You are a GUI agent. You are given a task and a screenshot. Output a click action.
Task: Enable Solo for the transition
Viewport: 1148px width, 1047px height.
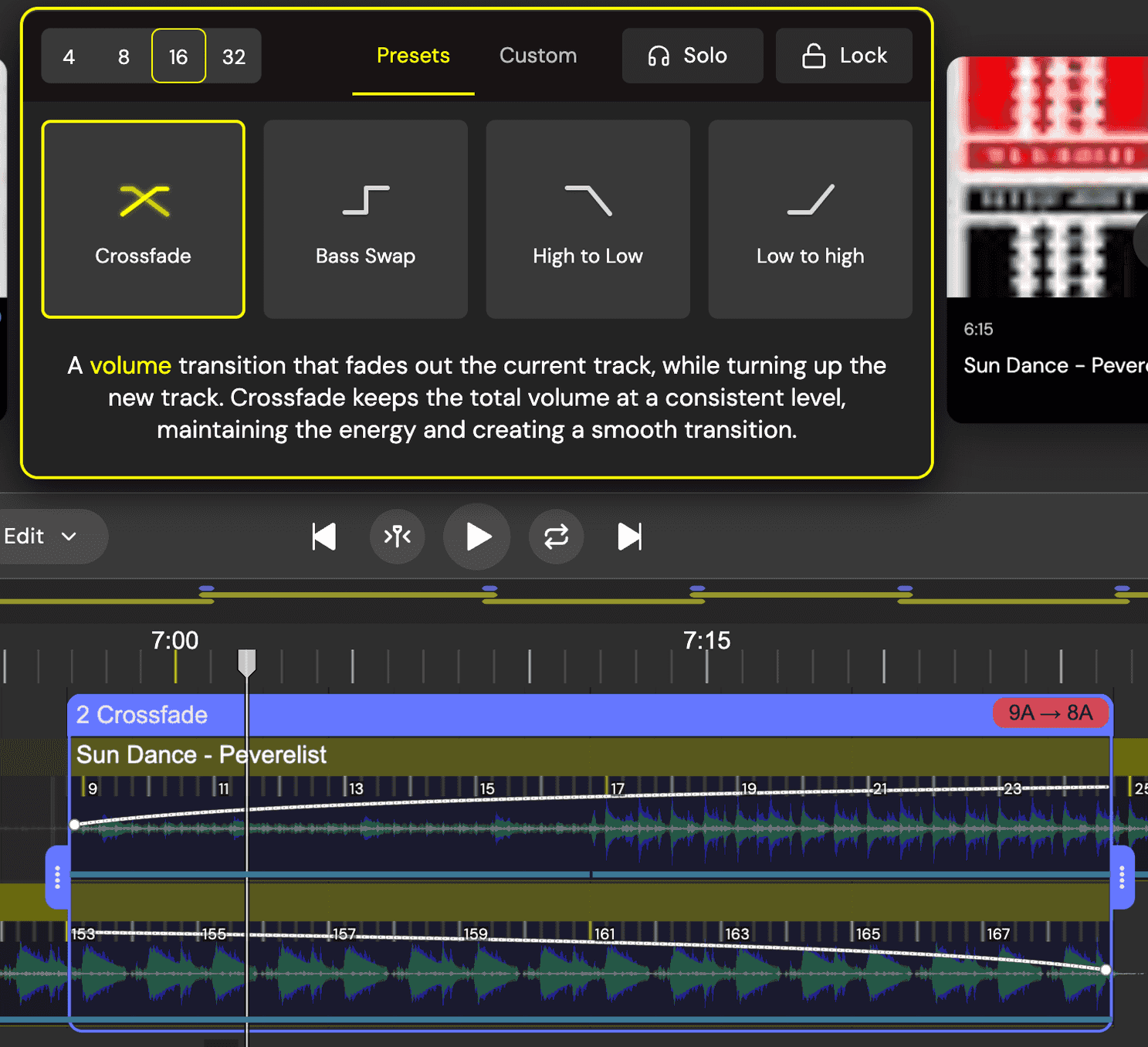tap(691, 56)
